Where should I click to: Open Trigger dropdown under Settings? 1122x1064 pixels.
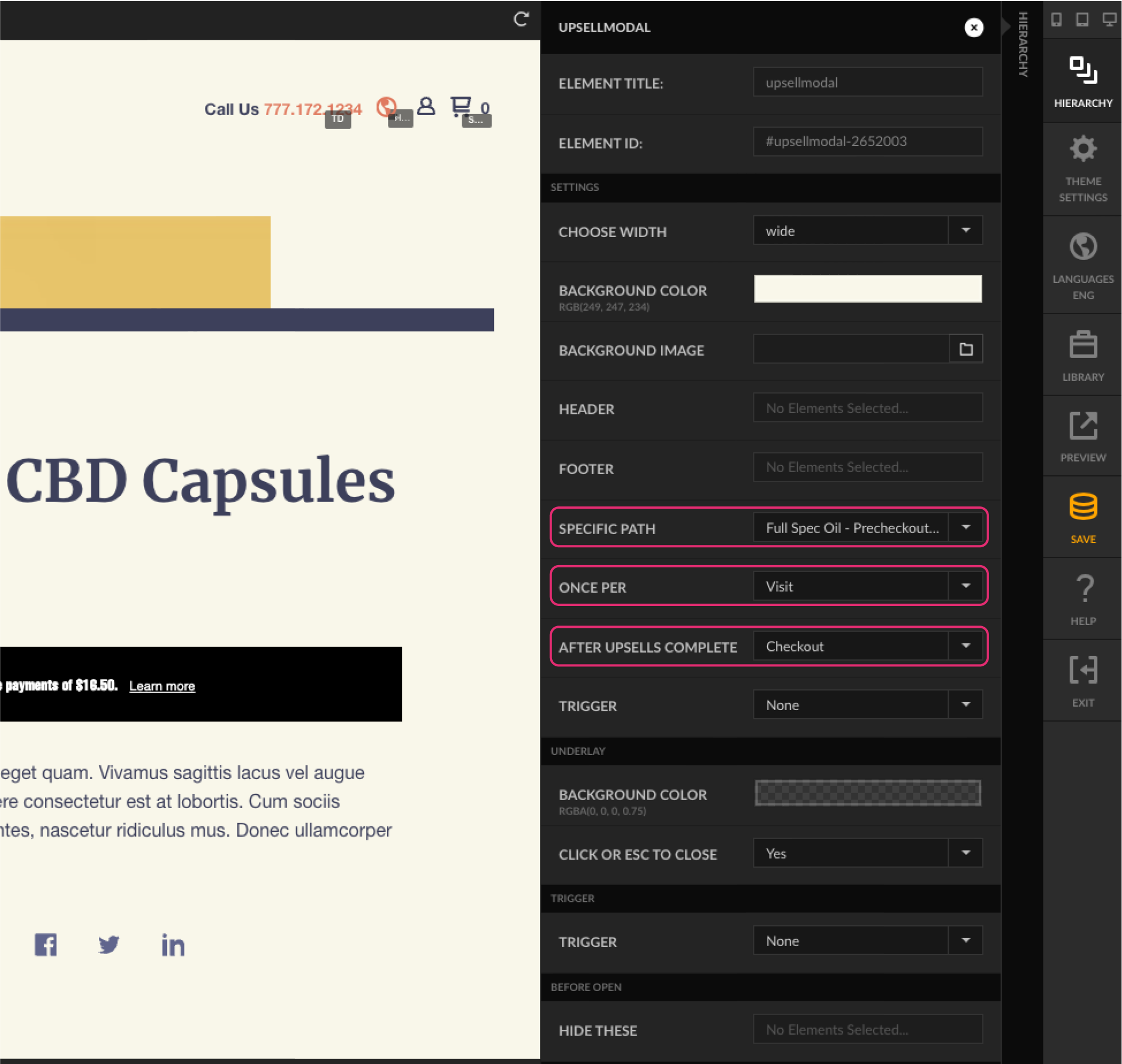(x=868, y=704)
